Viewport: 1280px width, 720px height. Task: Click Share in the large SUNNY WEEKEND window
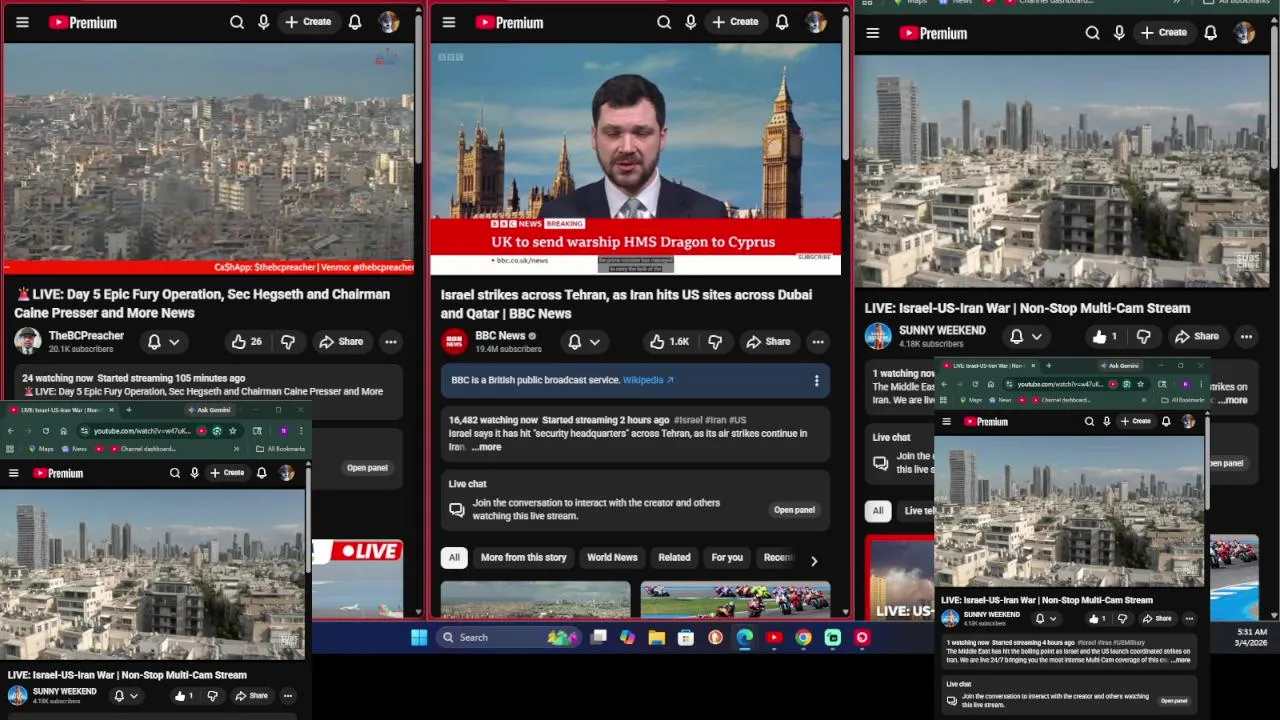1196,337
